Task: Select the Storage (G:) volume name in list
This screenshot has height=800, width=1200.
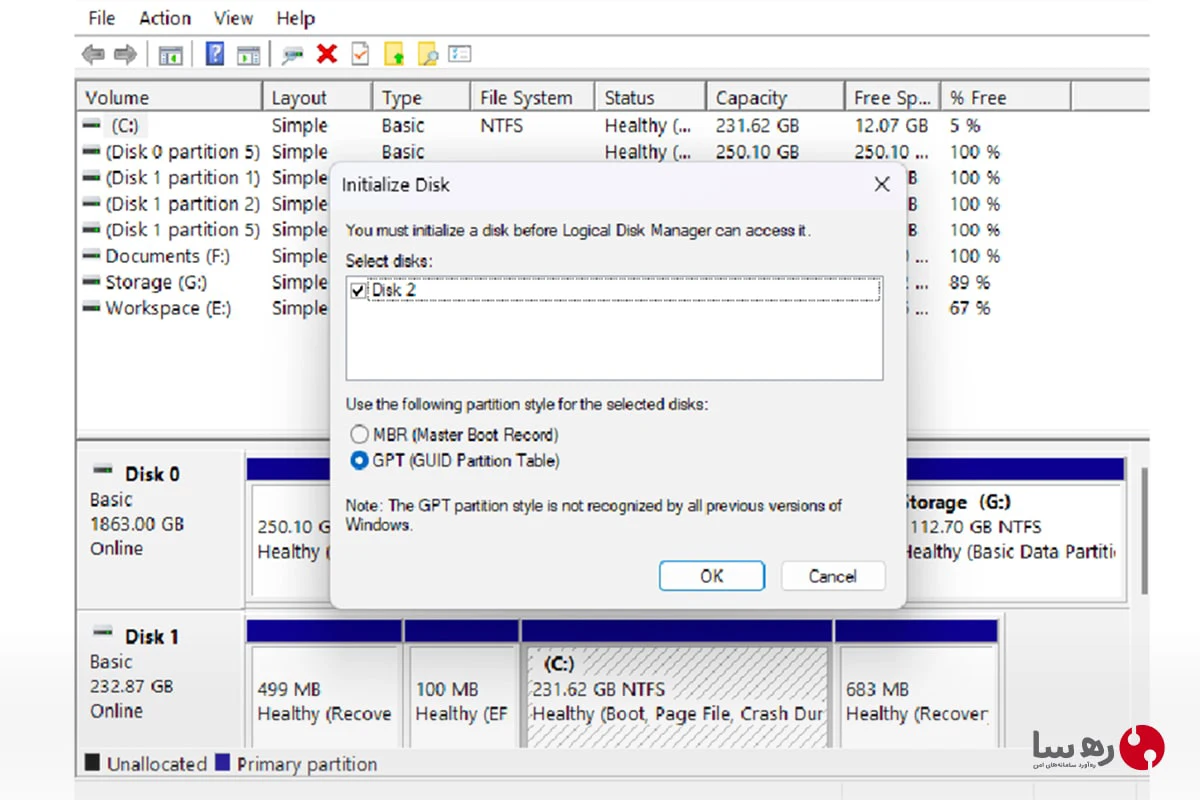Action: coord(156,282)
